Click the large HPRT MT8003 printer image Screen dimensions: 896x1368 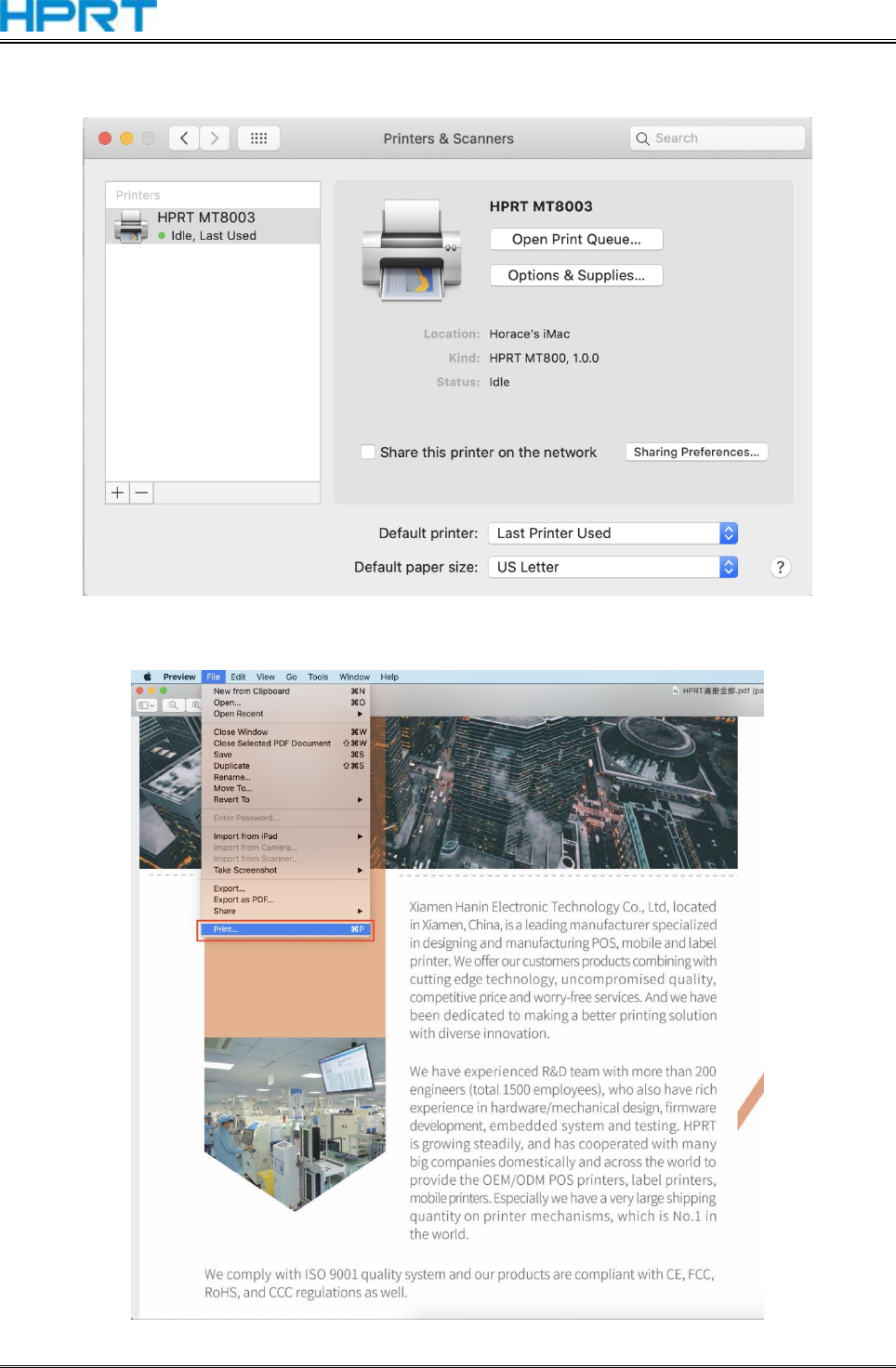coord(411,250)
